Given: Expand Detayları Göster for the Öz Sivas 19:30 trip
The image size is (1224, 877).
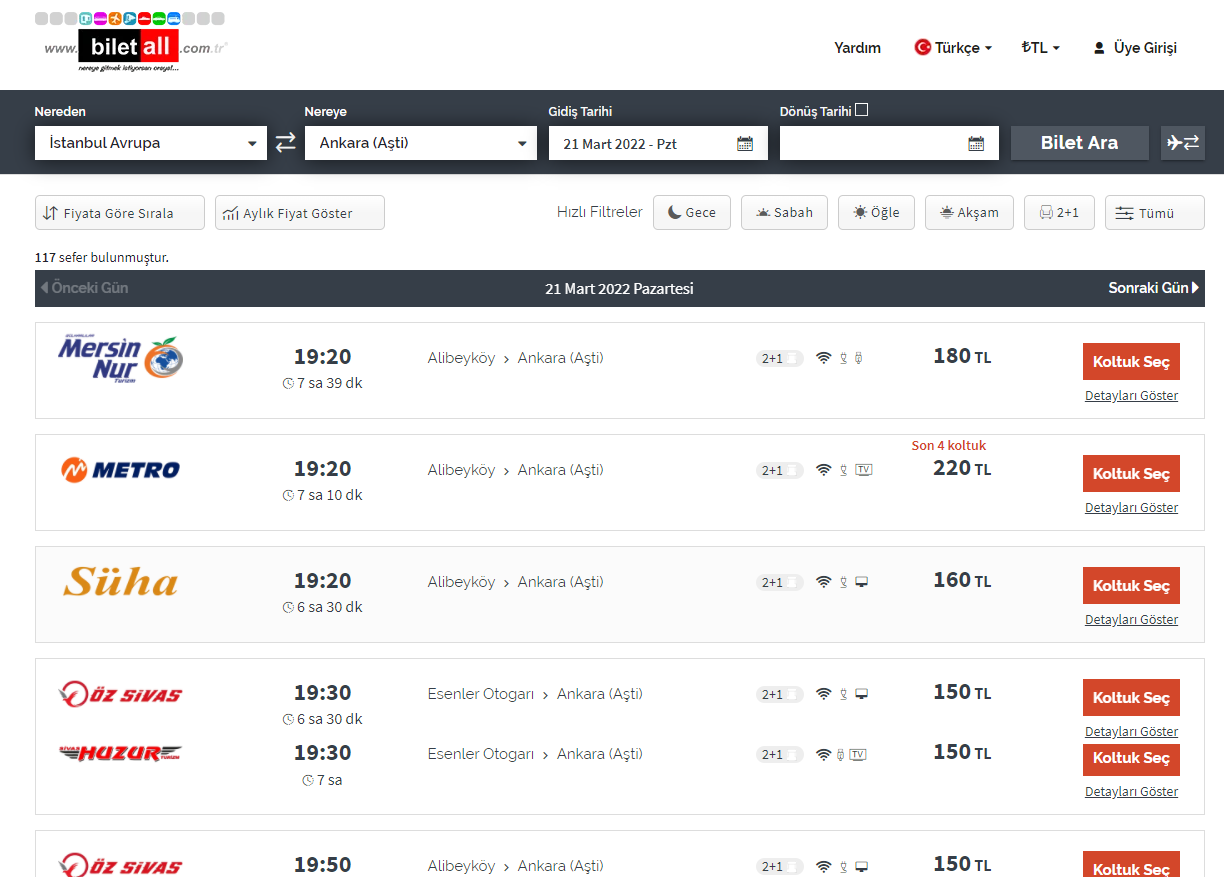Looking at the screenshot, I should (1131, 732).
